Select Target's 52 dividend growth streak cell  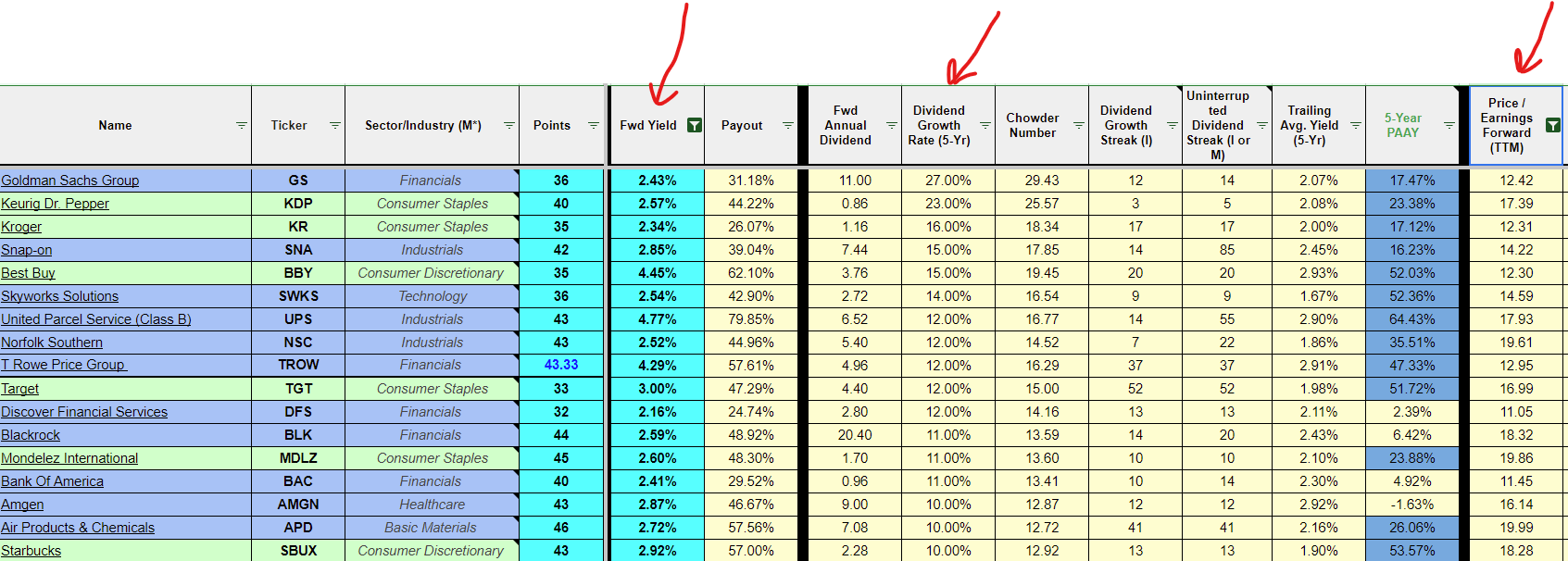pos(1135,389)
